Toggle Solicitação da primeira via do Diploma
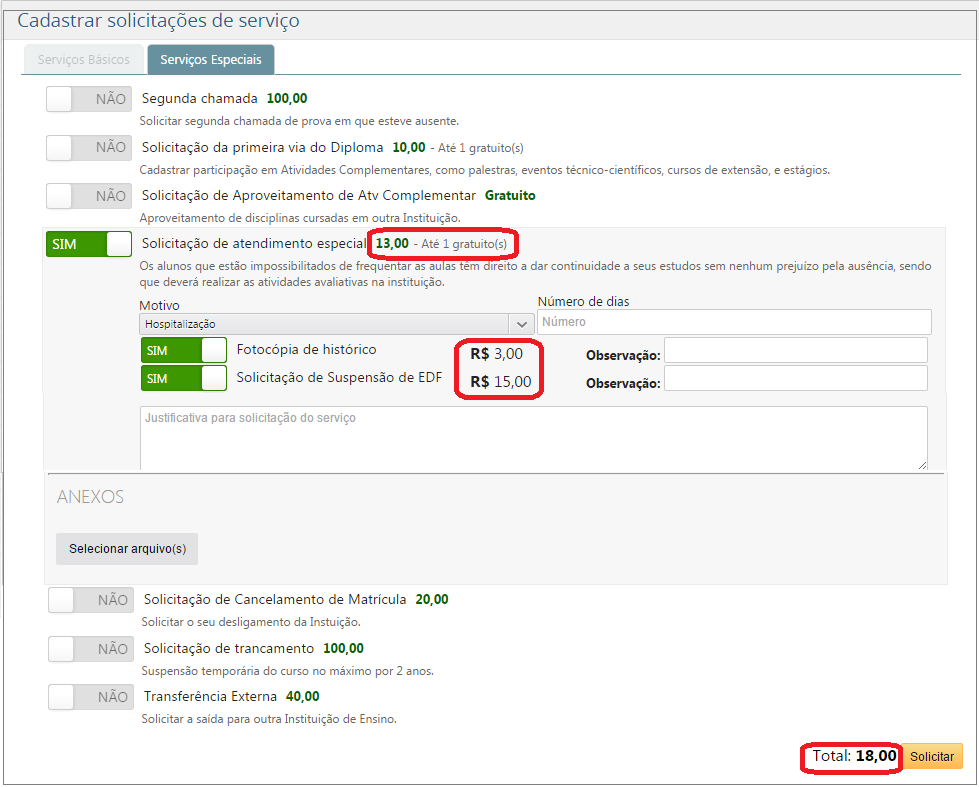This screenshot has width=979, height=787. click(x=89, y=148)
